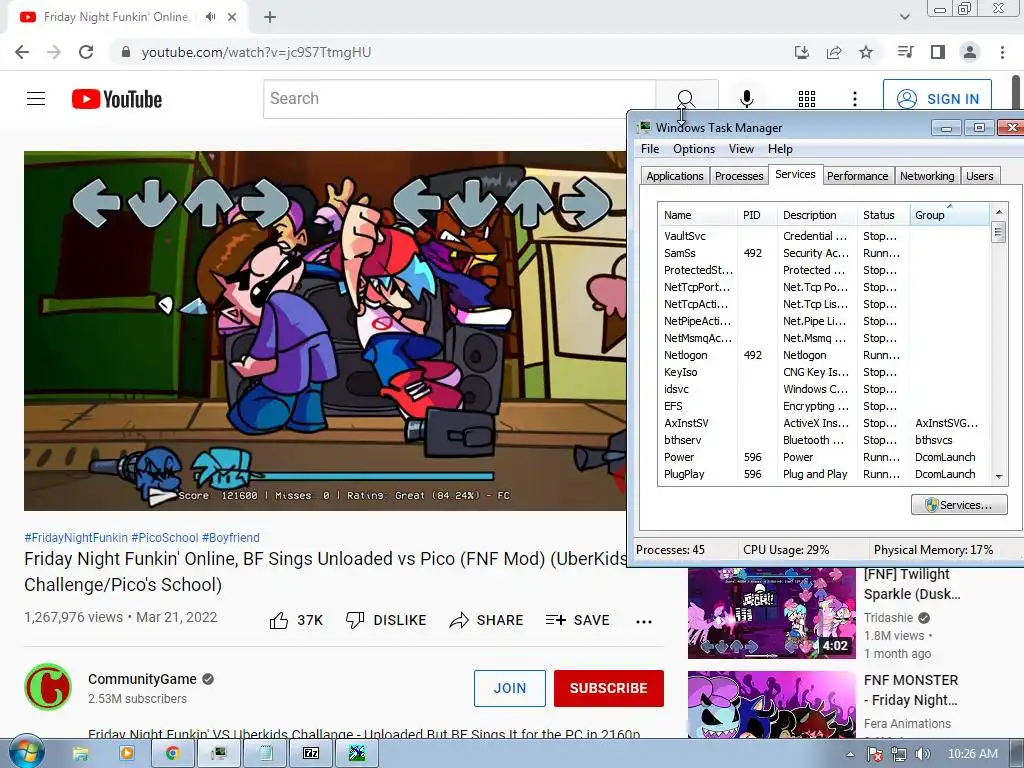Sort services by the Description column

coord(816,215)
